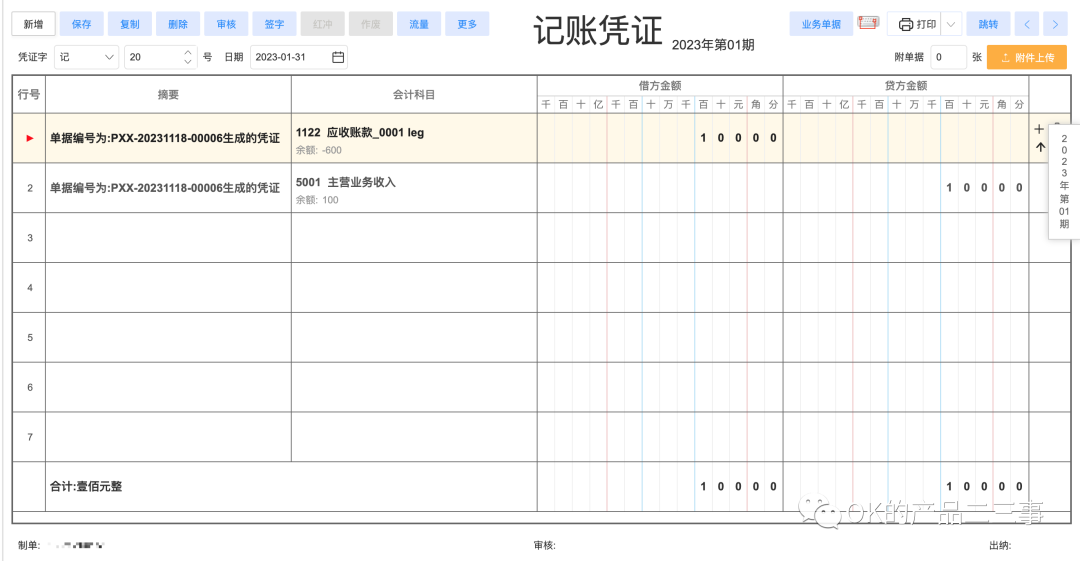
Task: Select the red row marker triangle
Action: click(x=30, y=139)
